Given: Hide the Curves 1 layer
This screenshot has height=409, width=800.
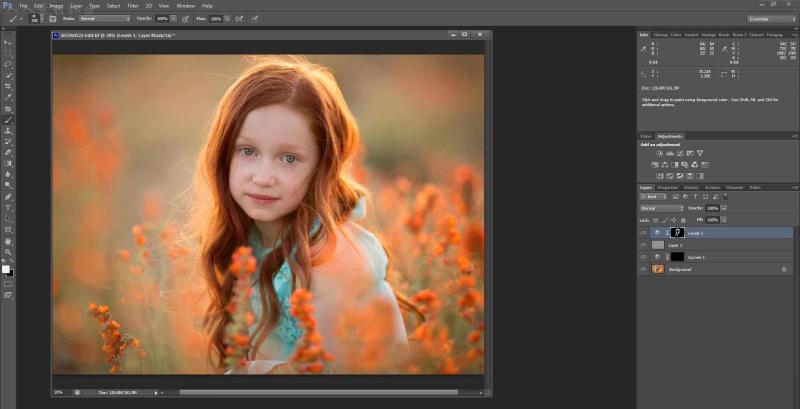Looking at the screenshot, I should coord(643,257).
